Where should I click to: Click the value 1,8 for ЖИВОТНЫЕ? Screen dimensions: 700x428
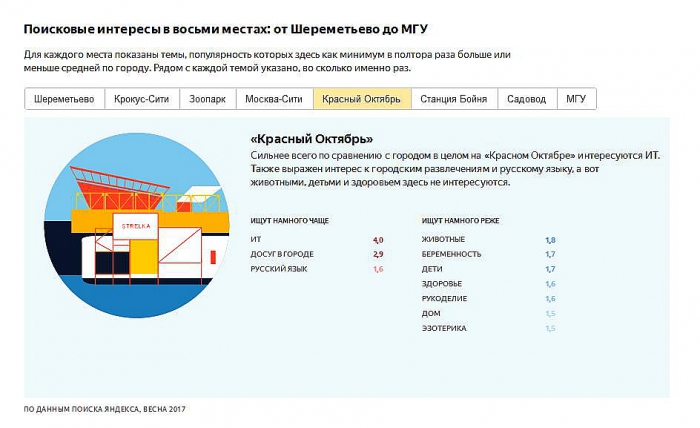550,240
